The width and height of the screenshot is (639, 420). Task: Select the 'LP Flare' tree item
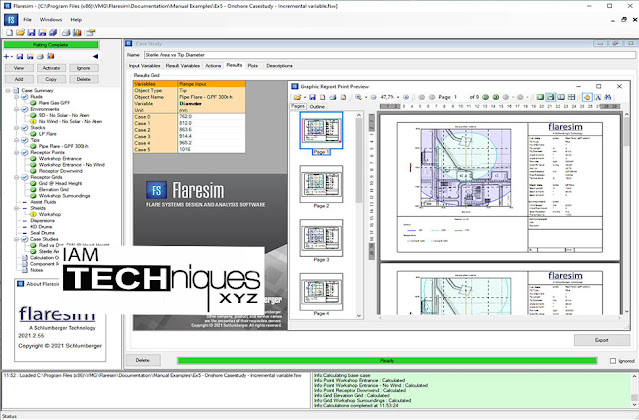pyautogui.click(x=48, y=134)
